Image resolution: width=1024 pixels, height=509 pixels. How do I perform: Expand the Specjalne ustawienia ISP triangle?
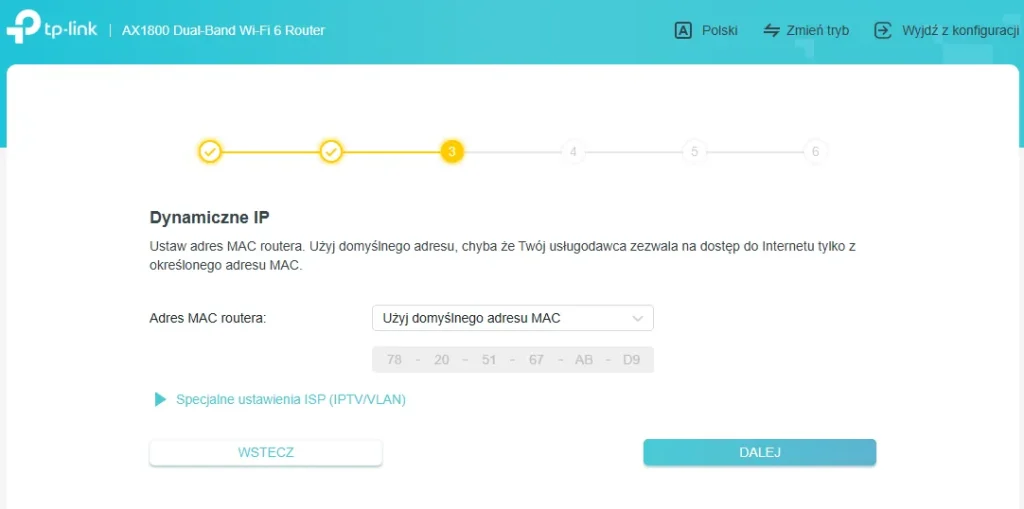pyautogui.click(x=160, y=399)
